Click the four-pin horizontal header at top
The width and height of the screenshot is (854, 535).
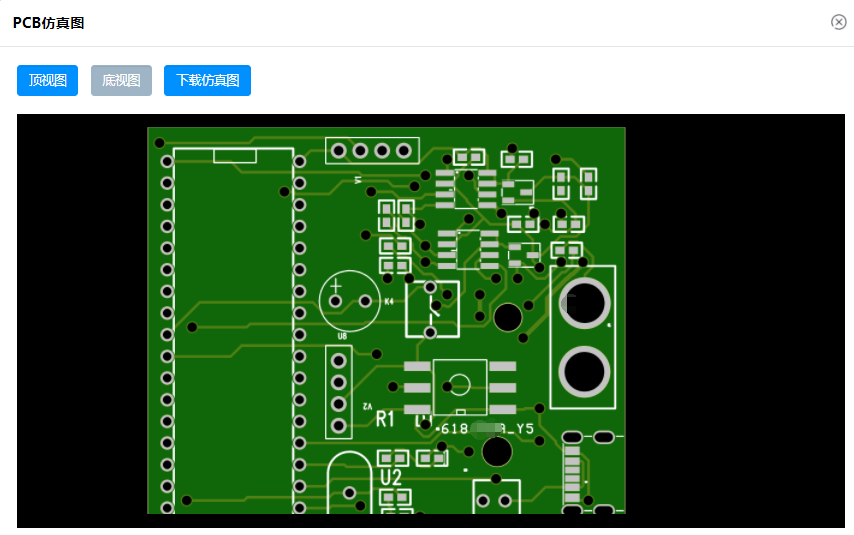(371, 151)
